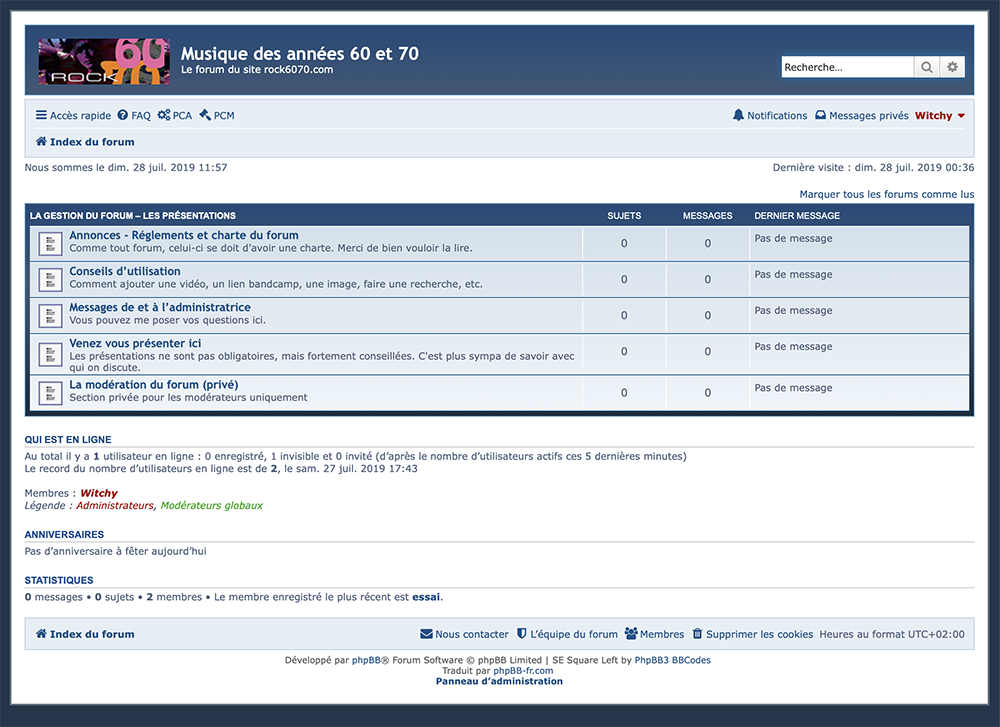Click Statistiques section heading

click(59, 580)
